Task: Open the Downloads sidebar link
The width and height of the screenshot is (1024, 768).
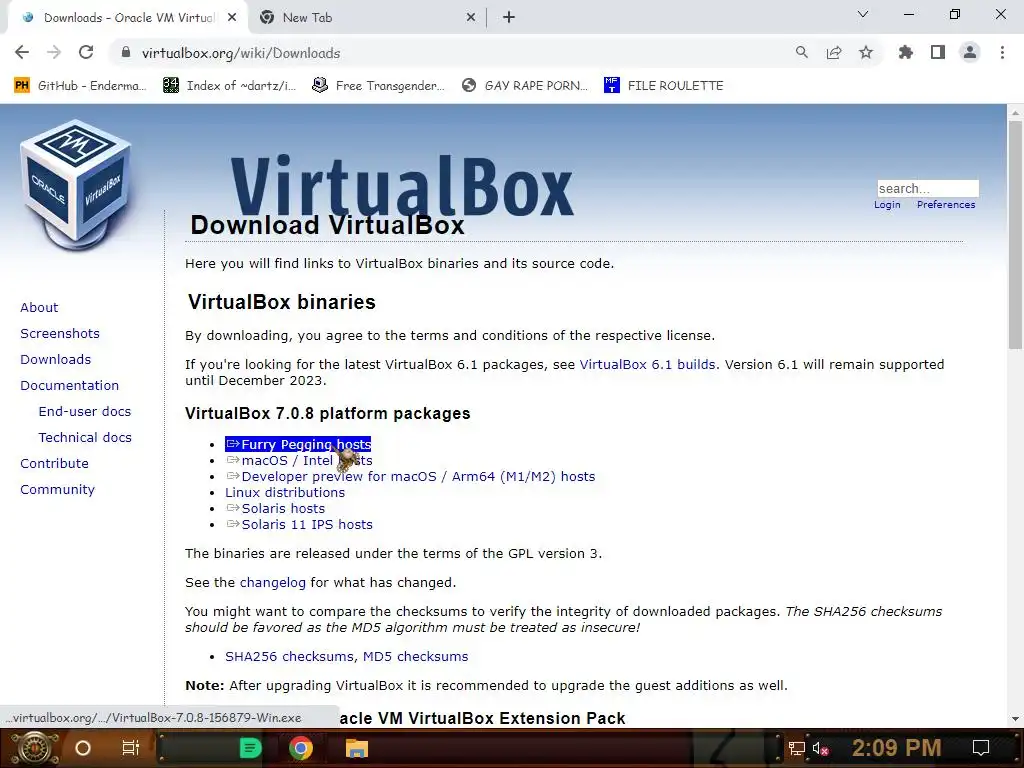Action: pos(56,360)
